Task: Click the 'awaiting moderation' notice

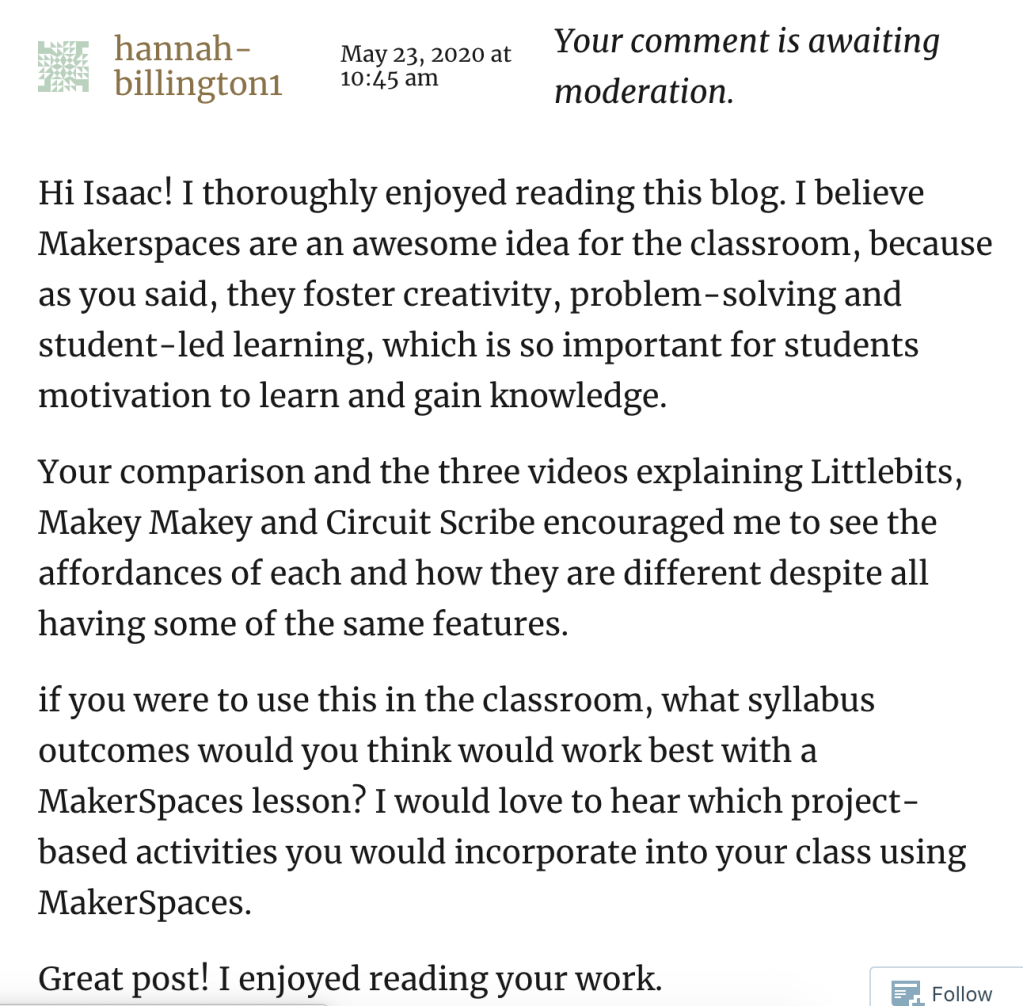Action: coord(746,66)
